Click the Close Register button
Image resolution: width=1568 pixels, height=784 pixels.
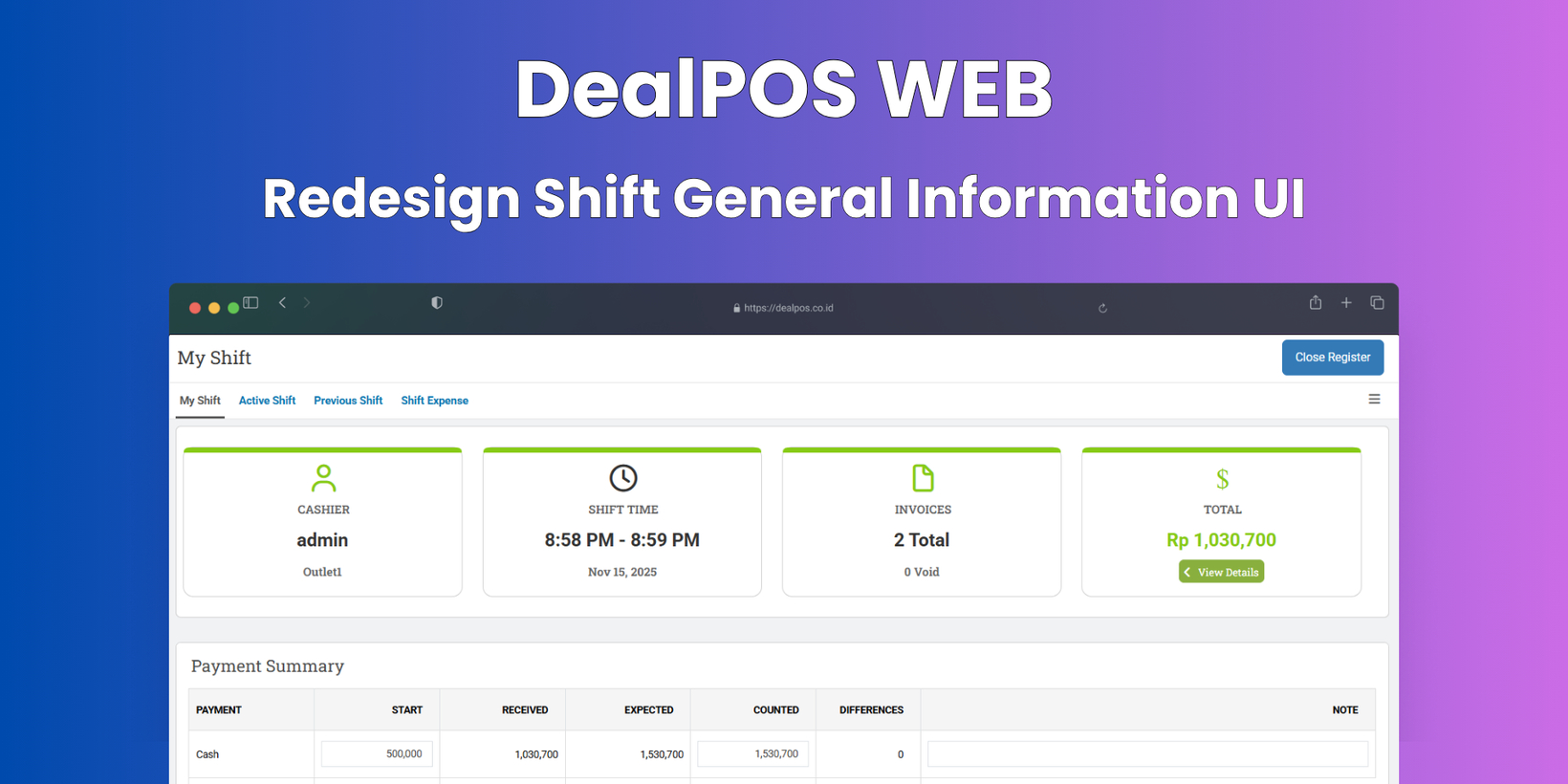pos(1333,358)
